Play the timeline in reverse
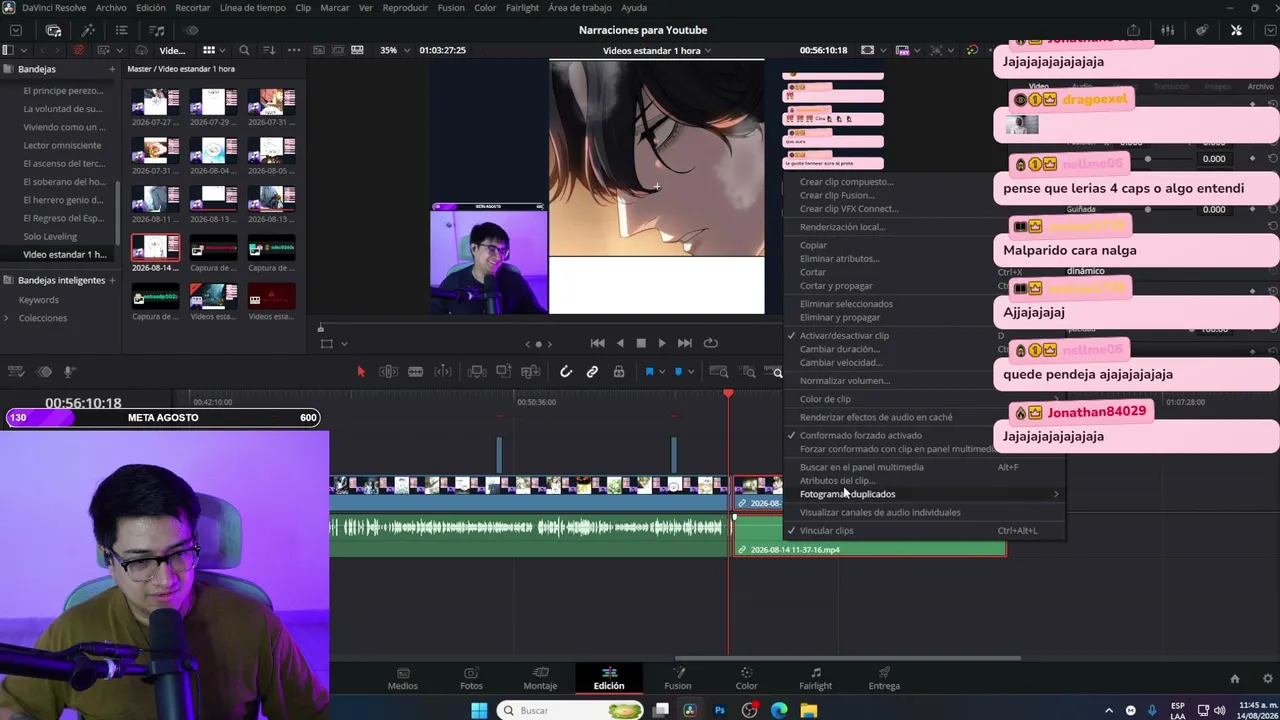Screen dimensions: 1280x720 point(620,343)
